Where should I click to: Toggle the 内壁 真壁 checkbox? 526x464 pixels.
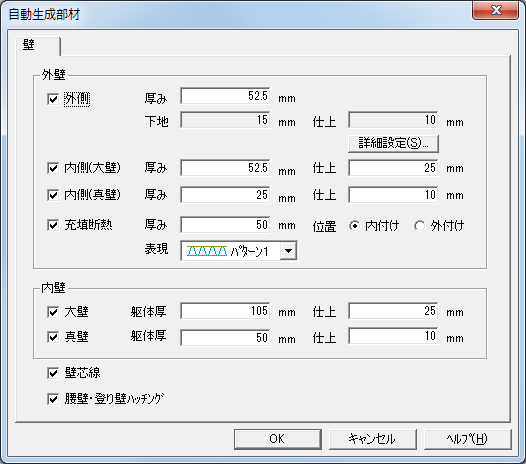[x=53, y=337]
